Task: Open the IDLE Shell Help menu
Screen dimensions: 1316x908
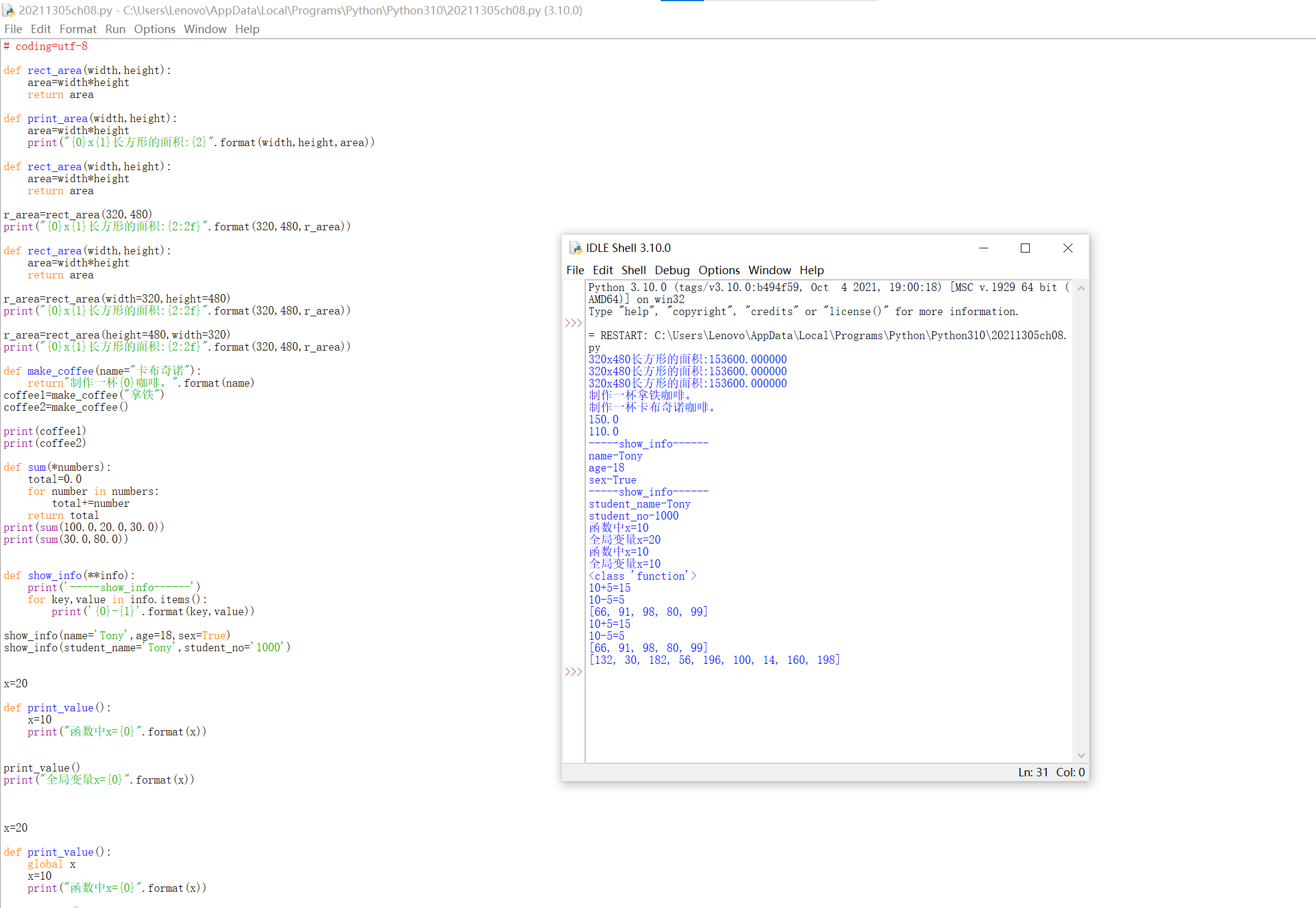Action: coord(811,270)
